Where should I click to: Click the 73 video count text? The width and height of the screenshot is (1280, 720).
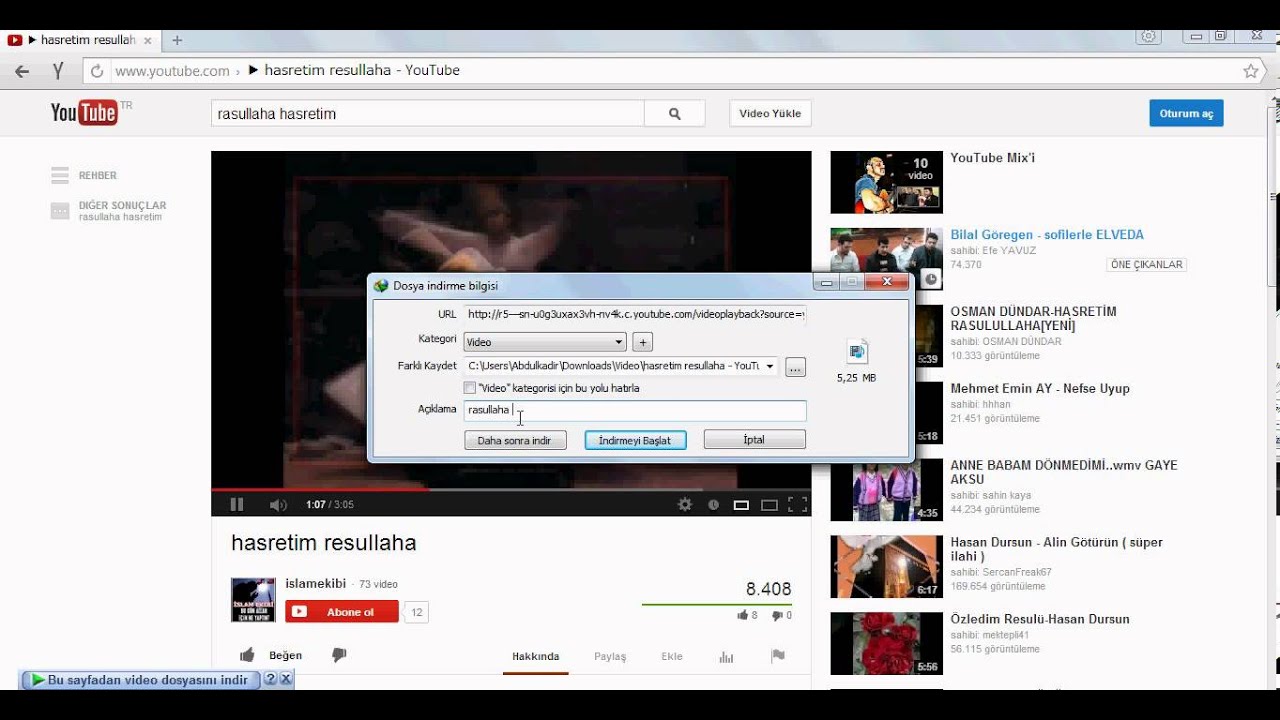pos(378,584)
